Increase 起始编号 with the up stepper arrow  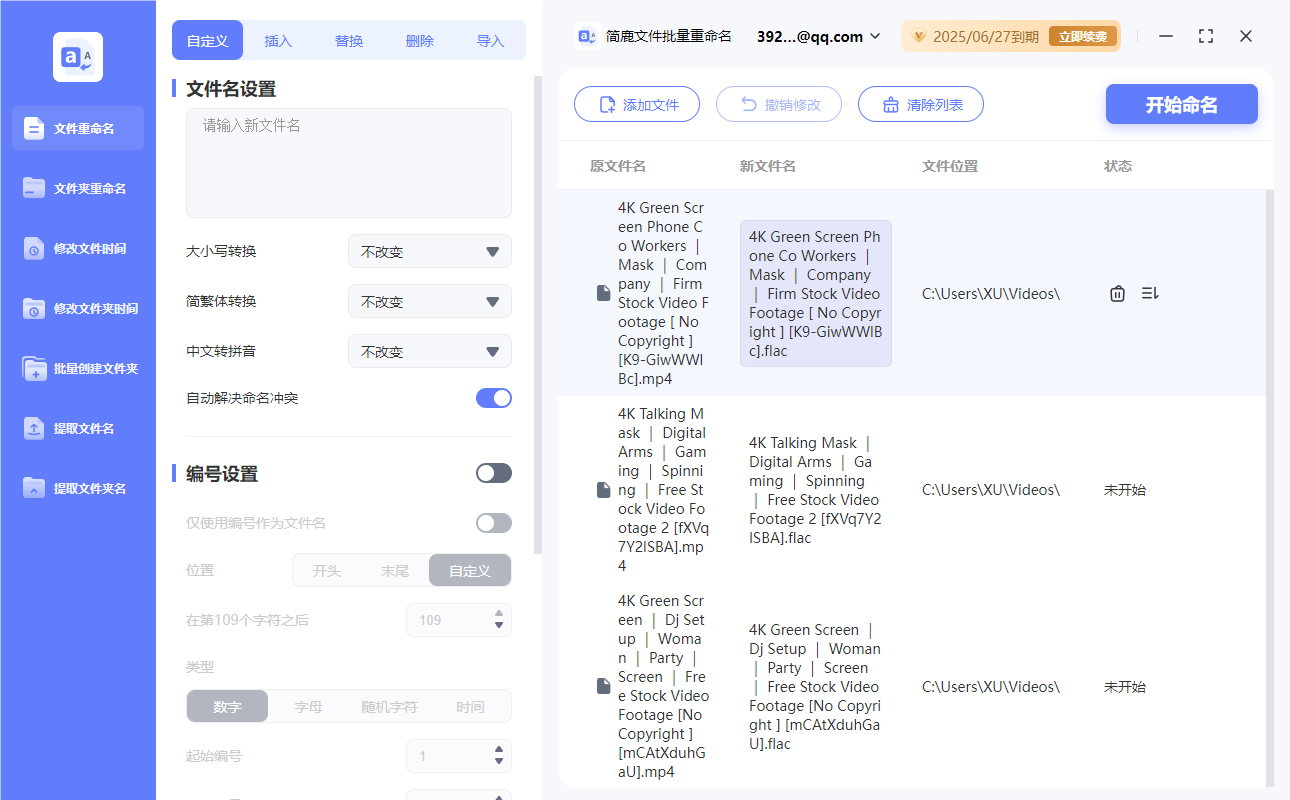(x=499, y=751)
